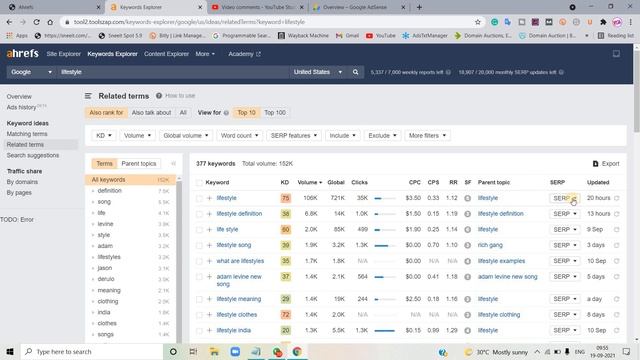Open Windows Start menu
Image resolution: width=640 pixels, height=360 pixels.
(10, 351)
